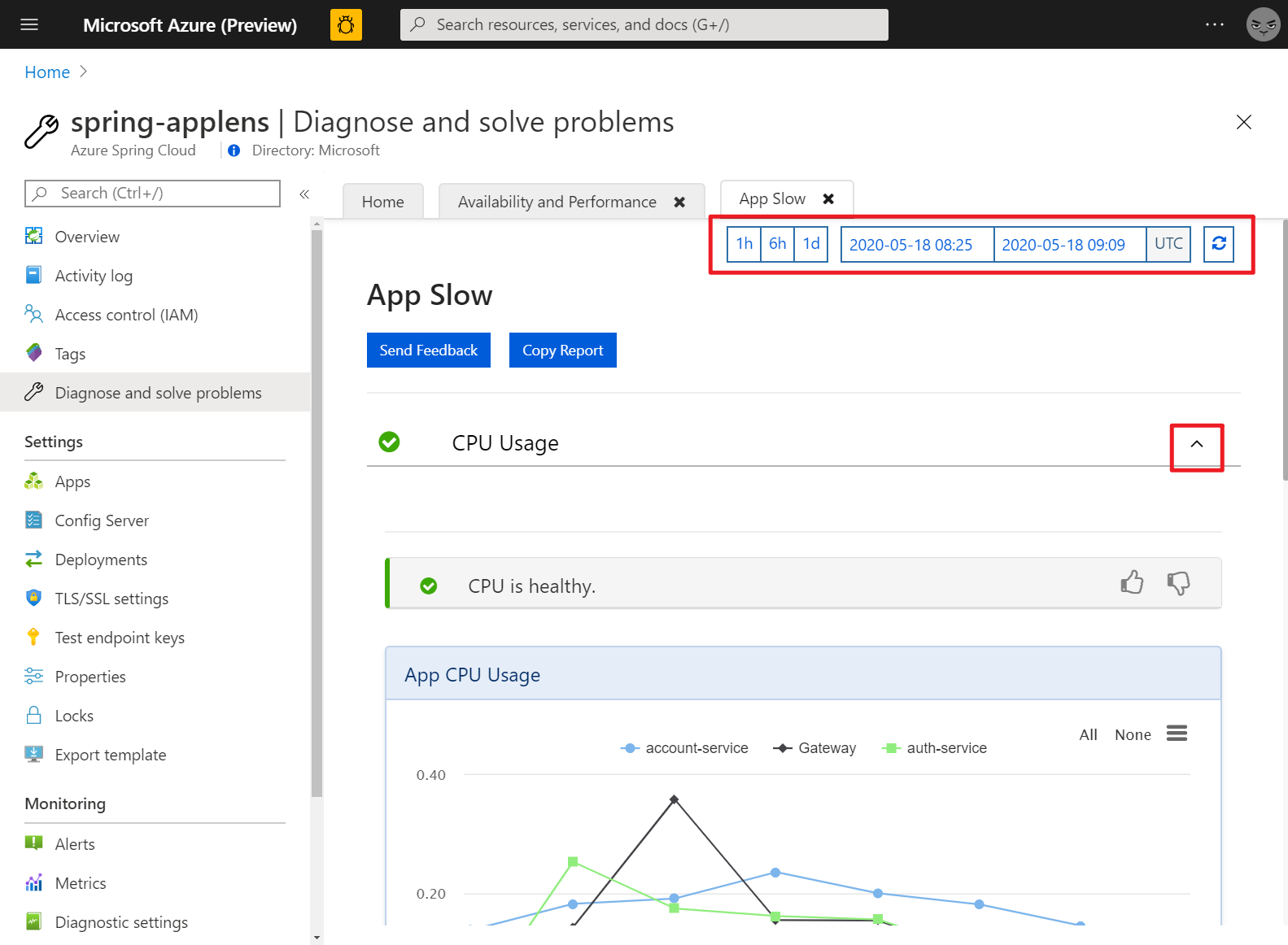Collapse the CPU Usage section
Image resolution: width=1288 pixels, height=945 pixels.
point(1197,444)
